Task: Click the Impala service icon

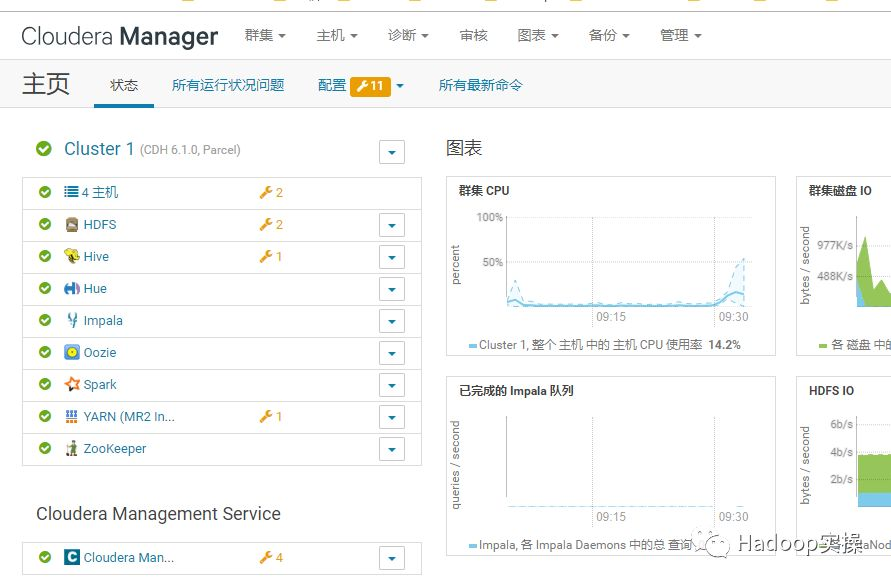Action: click(72, 320)
